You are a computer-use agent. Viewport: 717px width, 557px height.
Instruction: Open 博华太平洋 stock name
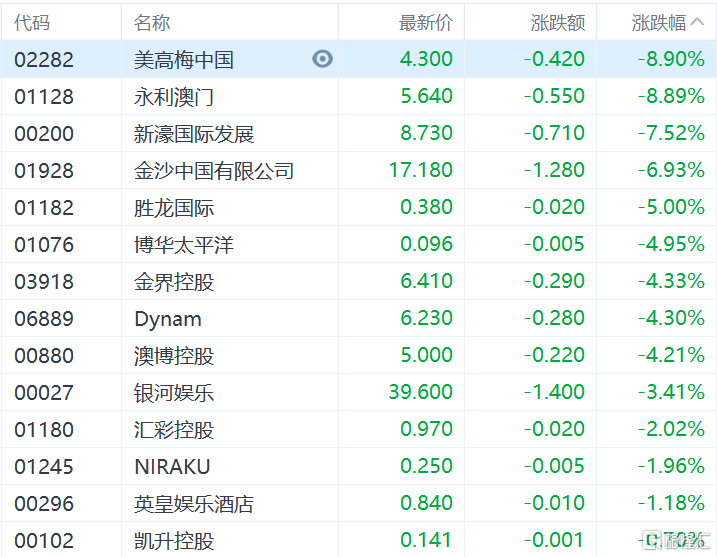(x=184, y=245)
